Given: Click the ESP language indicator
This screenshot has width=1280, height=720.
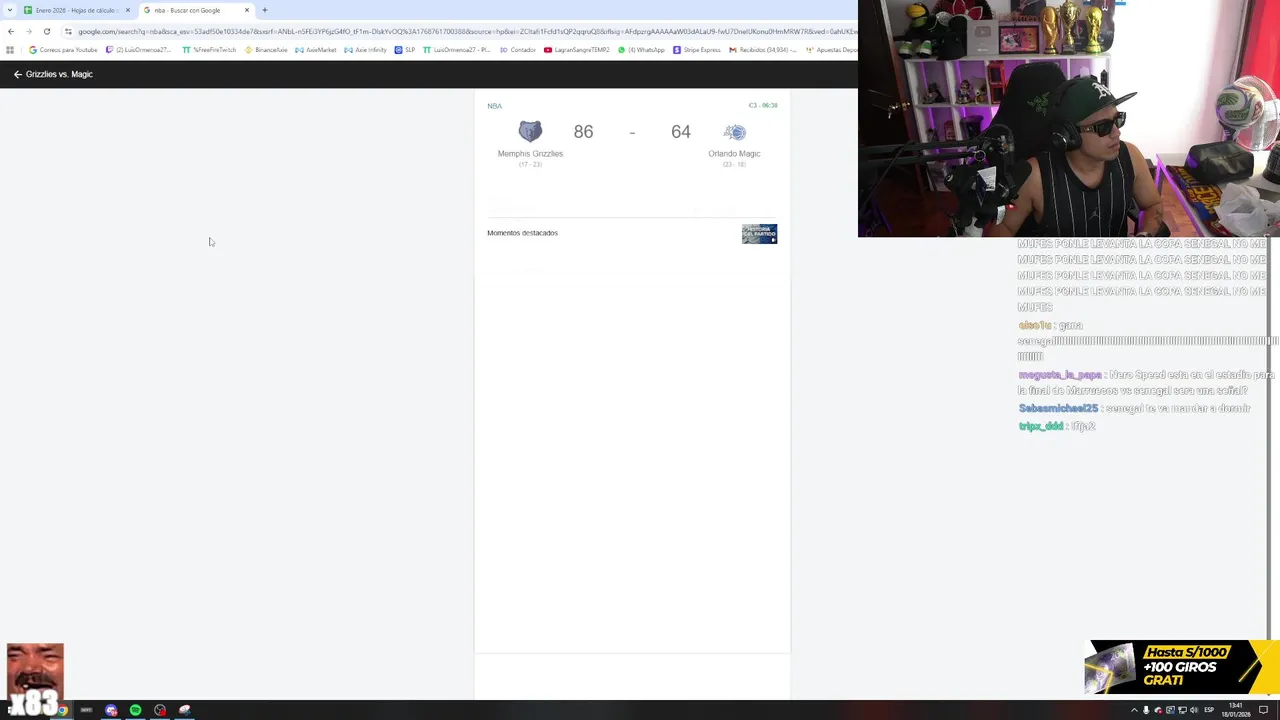Looking at the screenshot, I should 1209,710.
